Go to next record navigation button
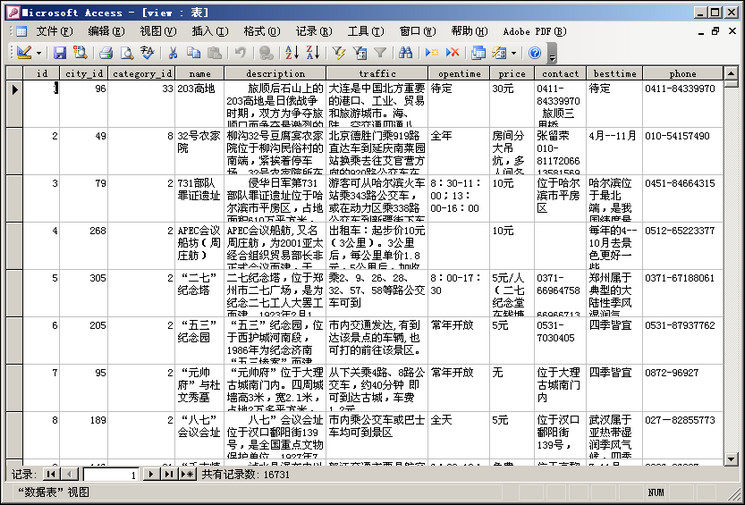Image resolution: width=745 pixels, height=505 pixels. [x=151, y=474]
